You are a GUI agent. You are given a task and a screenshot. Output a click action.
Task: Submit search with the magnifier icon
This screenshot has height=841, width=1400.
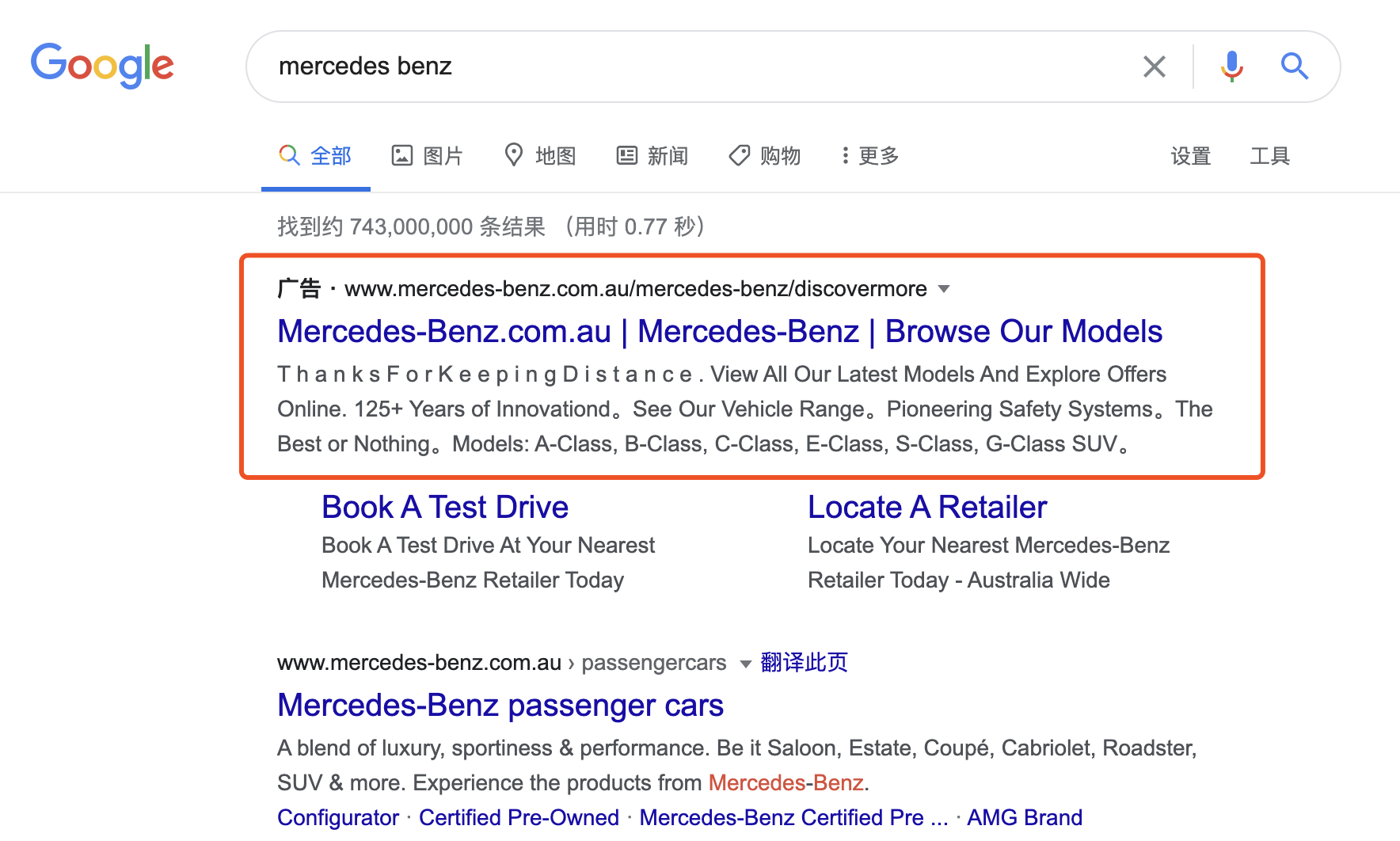(x=1295, y=67)
